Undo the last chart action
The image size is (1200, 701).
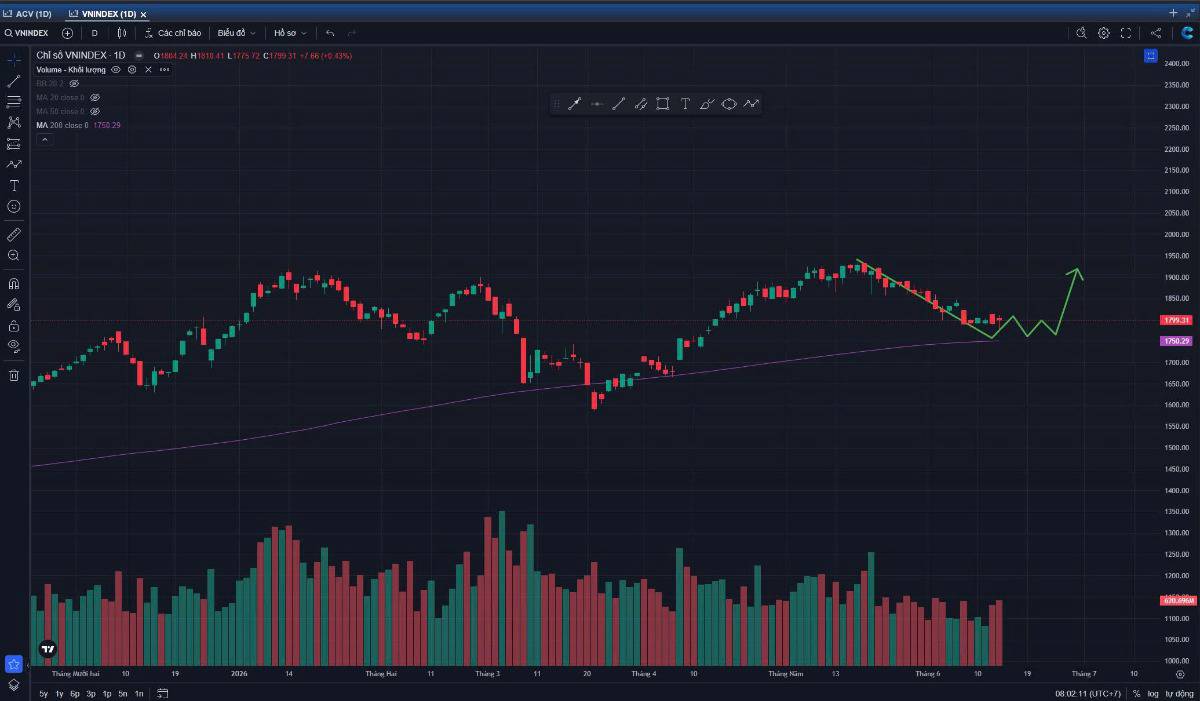[x=330, y=33]
